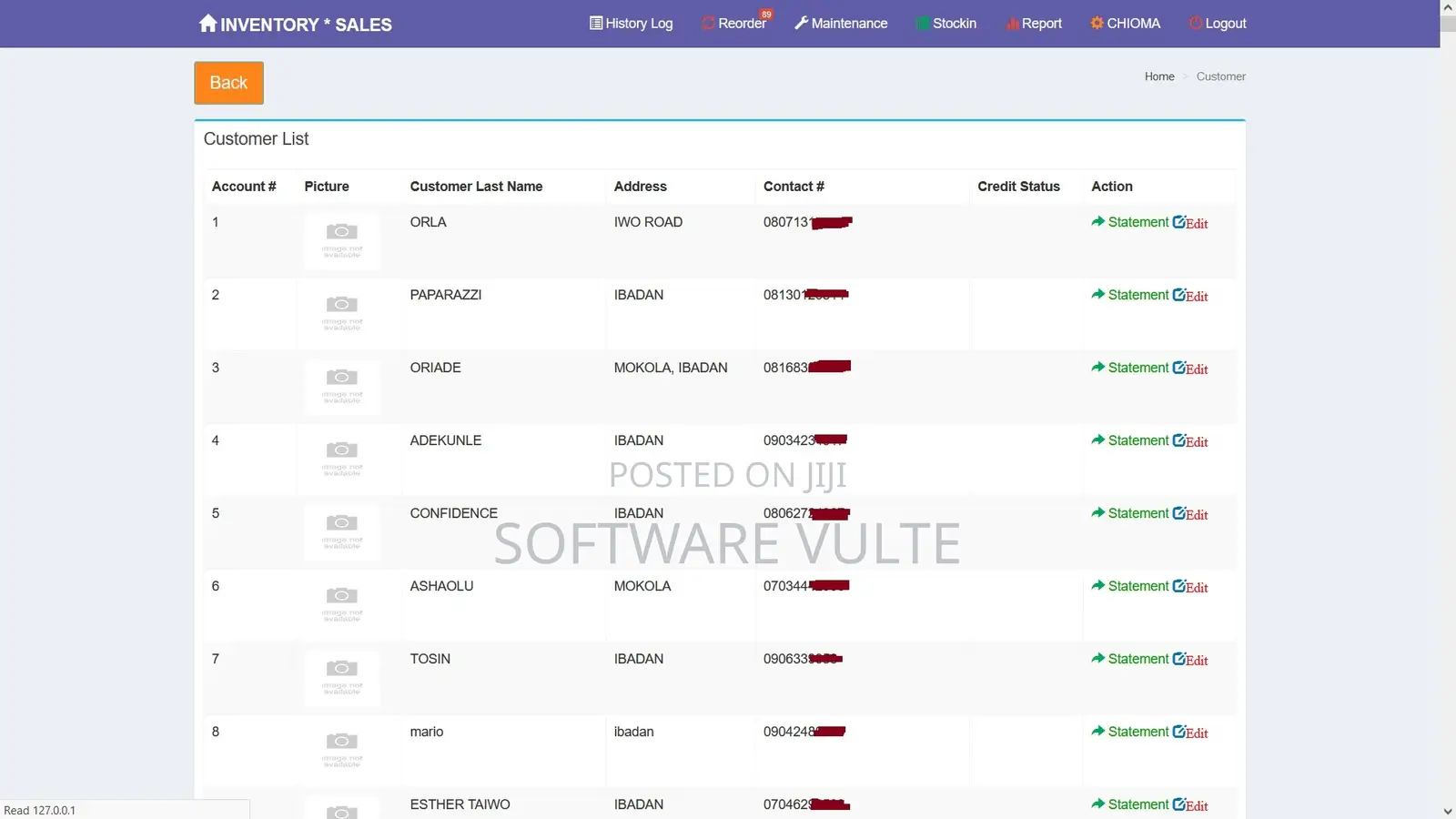Open Statement for customer mario
Viewport: 1456px width, 819px height.
(x=1130, y=732)
